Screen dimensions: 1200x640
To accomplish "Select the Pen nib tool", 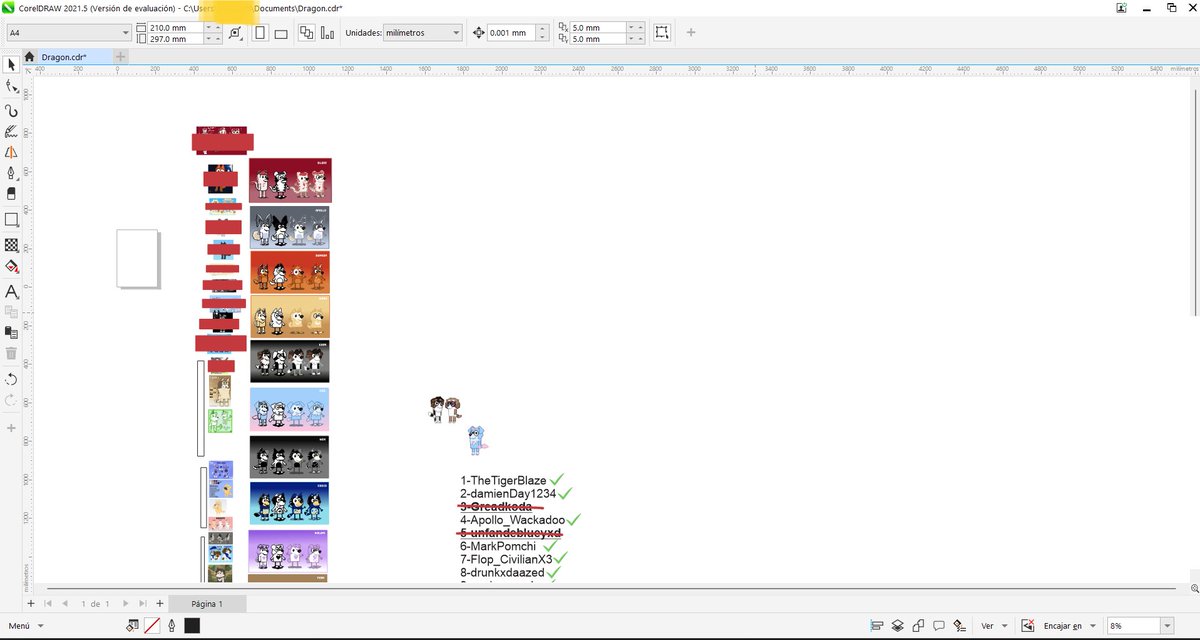I will coord(11,174).
